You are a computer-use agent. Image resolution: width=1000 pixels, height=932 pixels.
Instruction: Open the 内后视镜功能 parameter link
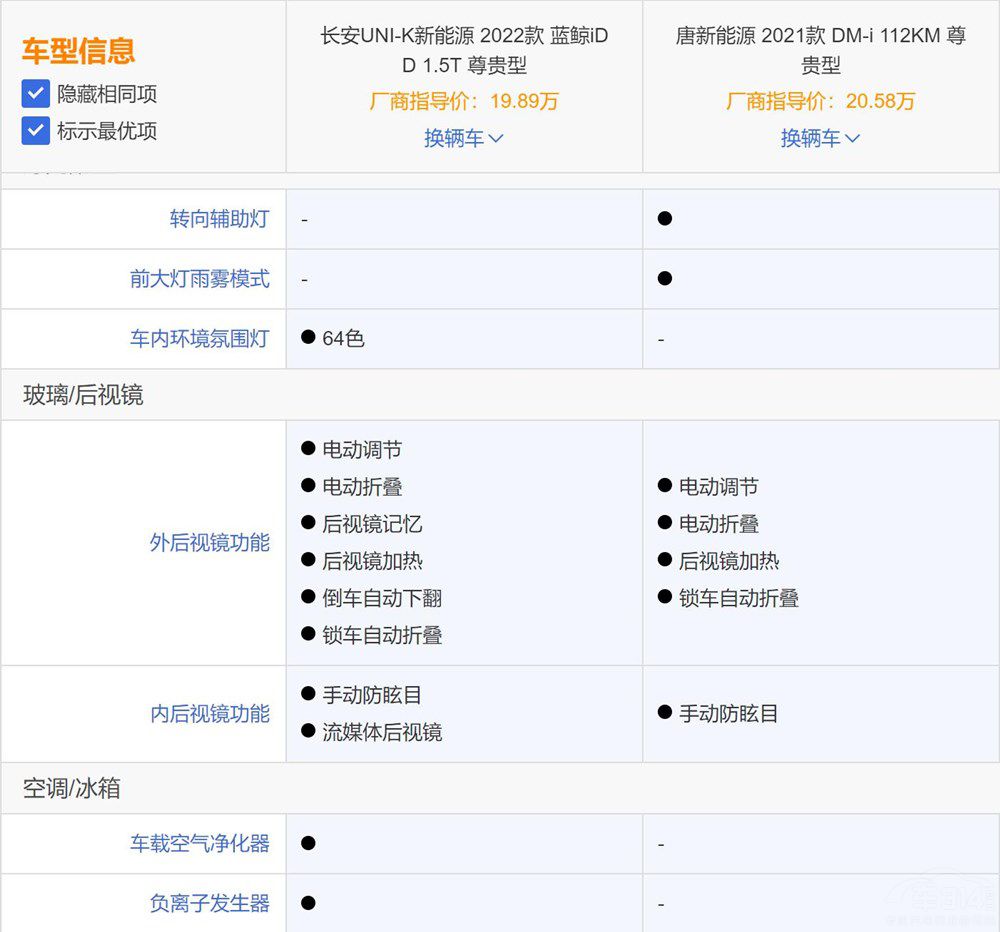(x=209, y=714)
